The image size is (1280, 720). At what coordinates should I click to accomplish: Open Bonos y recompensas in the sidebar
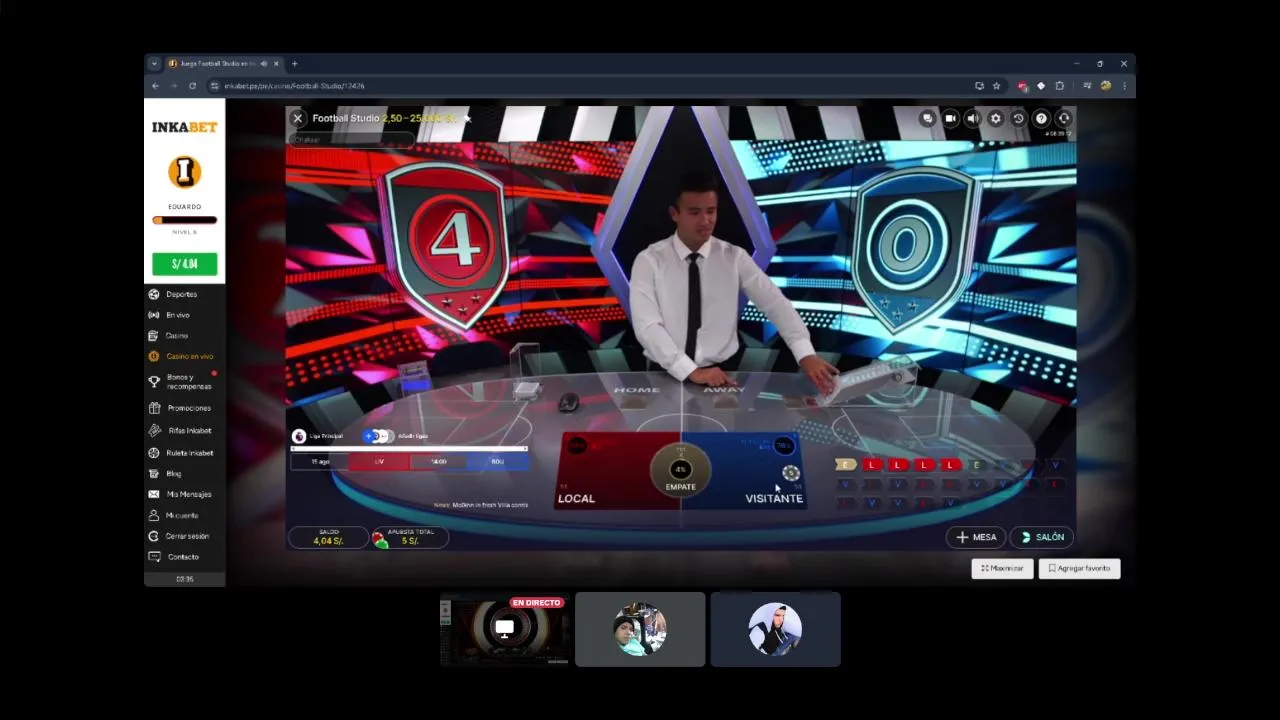pyautogui.click(x=184, y=382)
